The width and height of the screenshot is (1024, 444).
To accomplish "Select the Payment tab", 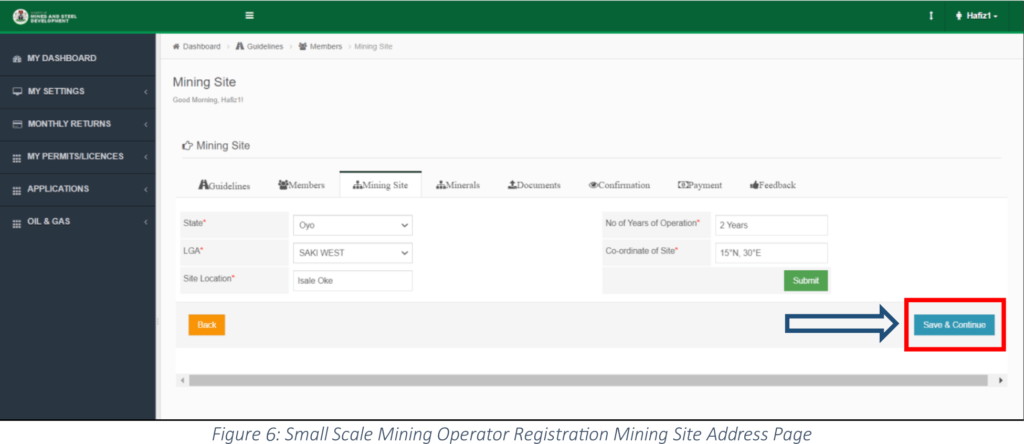I will coord(700,185).
